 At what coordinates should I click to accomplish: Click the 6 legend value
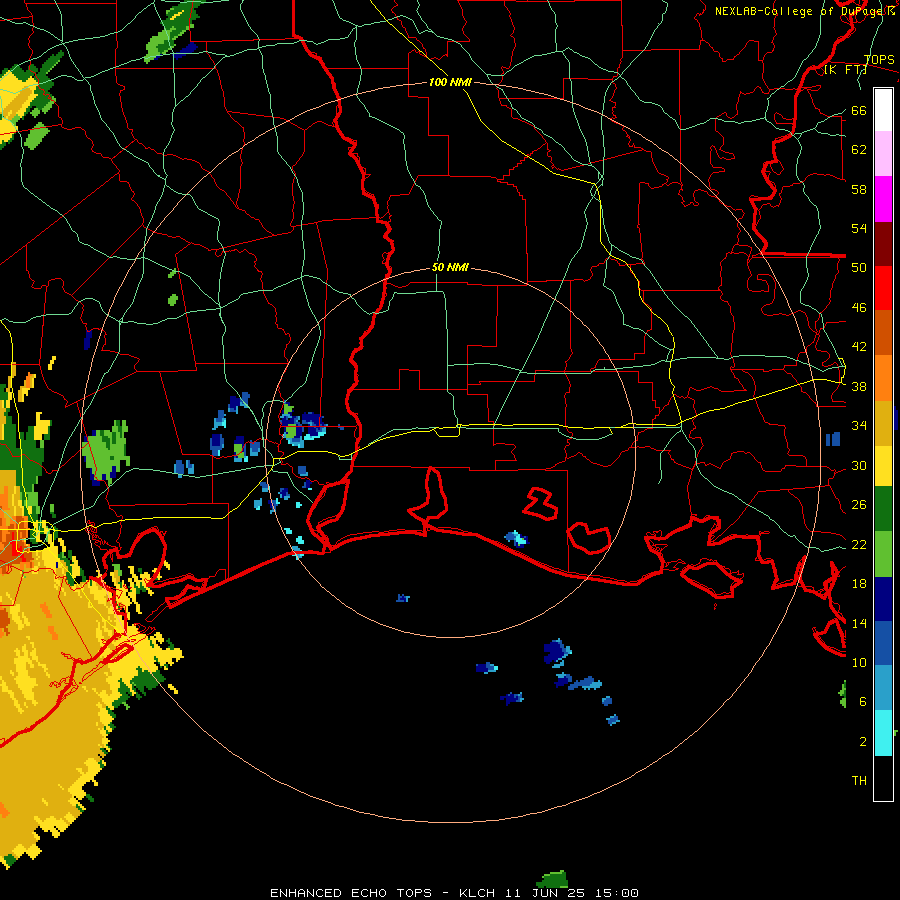click(x=862, y=702)
